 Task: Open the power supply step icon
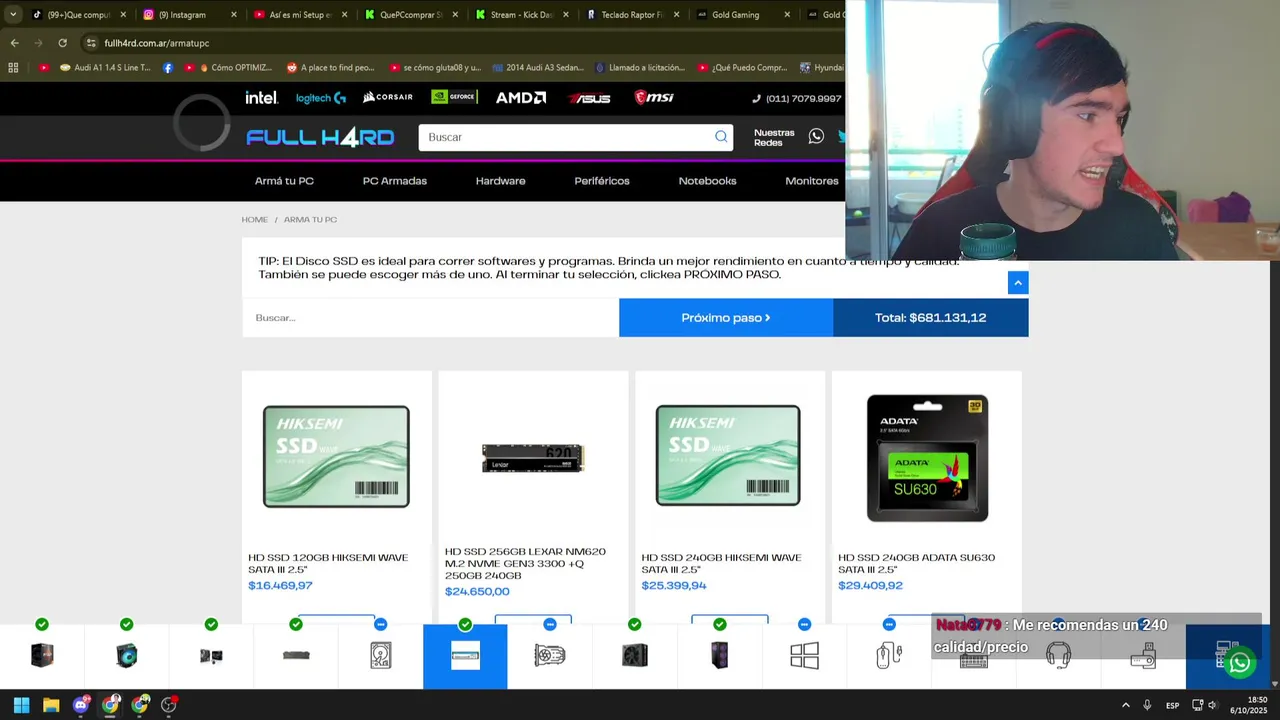(x=635, y=655)
